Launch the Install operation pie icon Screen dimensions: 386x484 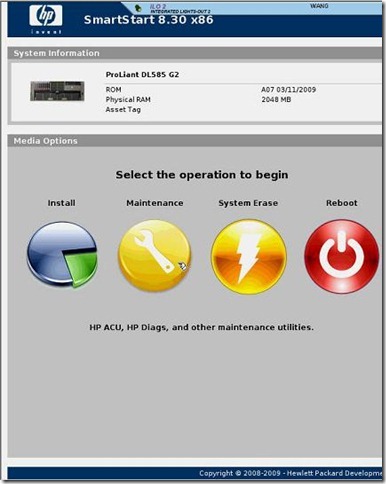tap(62, 255)
